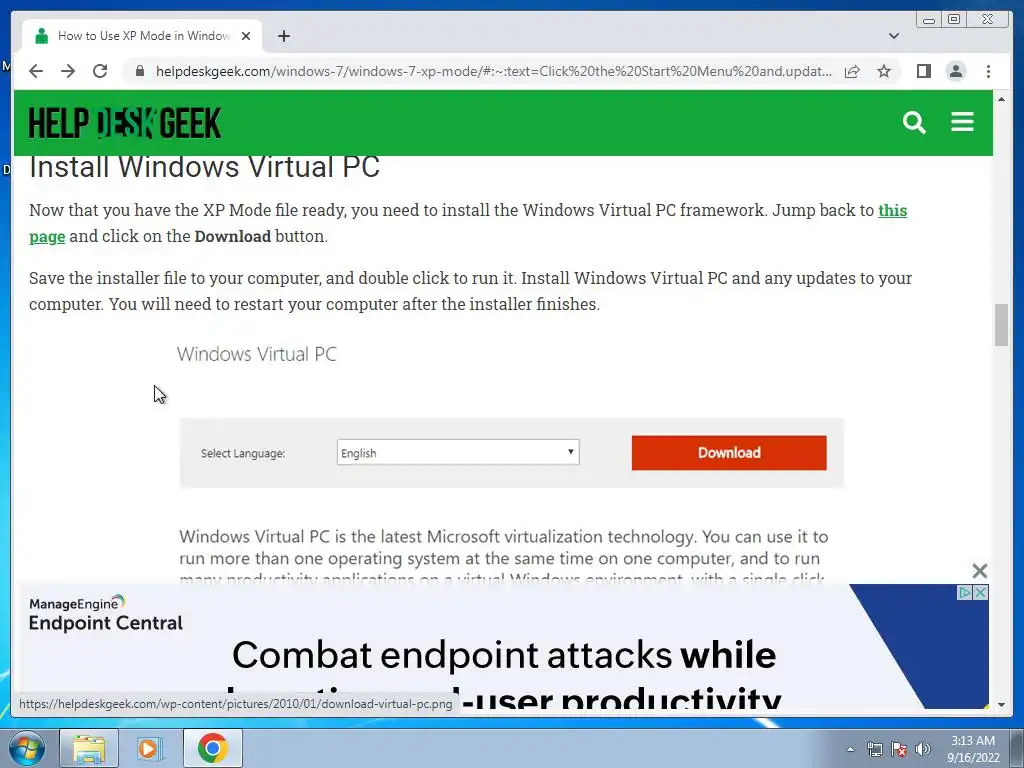
Task: Bookmark this page with the star
Action: pyautogui.click(x=884, y=71)
